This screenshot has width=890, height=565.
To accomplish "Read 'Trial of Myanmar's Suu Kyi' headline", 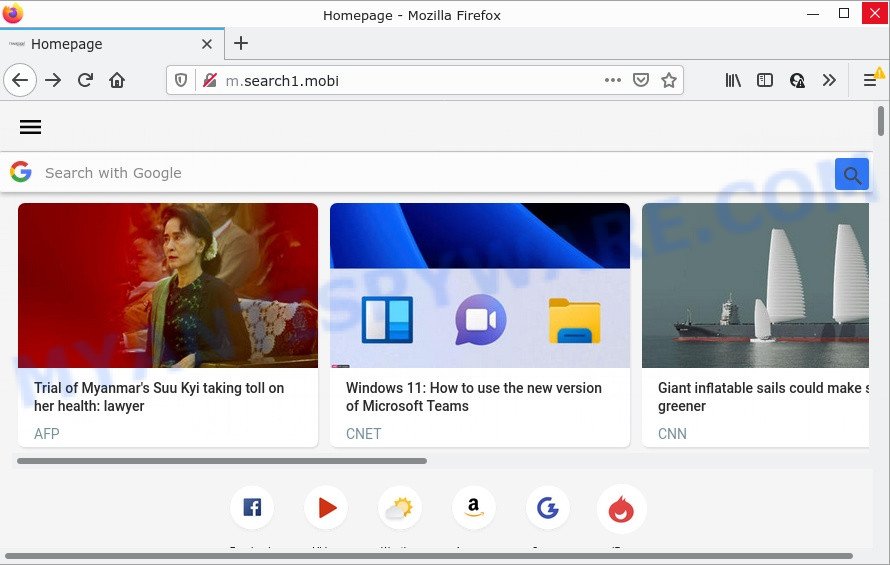I will pos(159,397).
